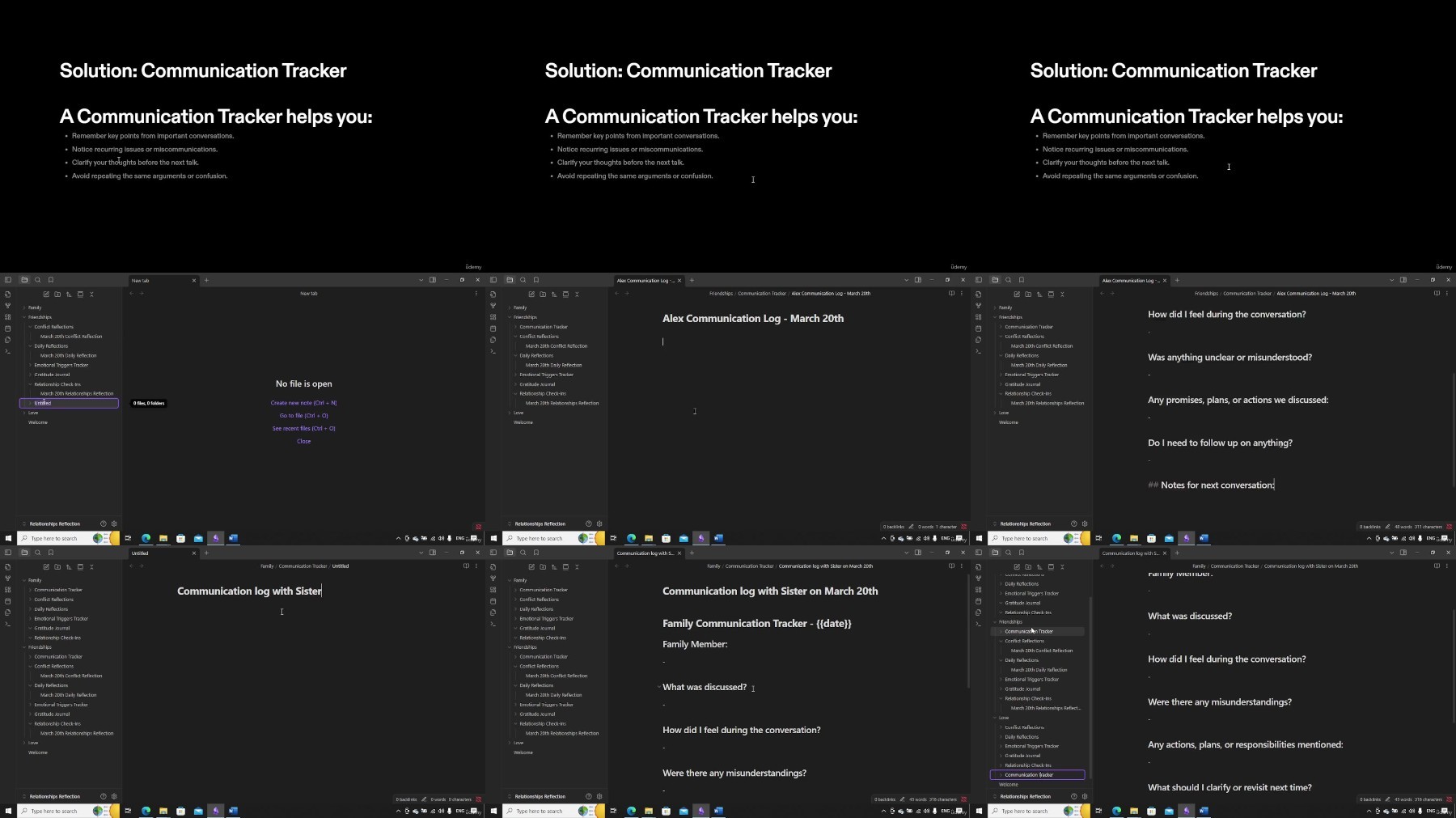Screen dimensions: 1456x818
Task: Expand the highlighted Untitled folder
Action: click(x=30, y=403)
